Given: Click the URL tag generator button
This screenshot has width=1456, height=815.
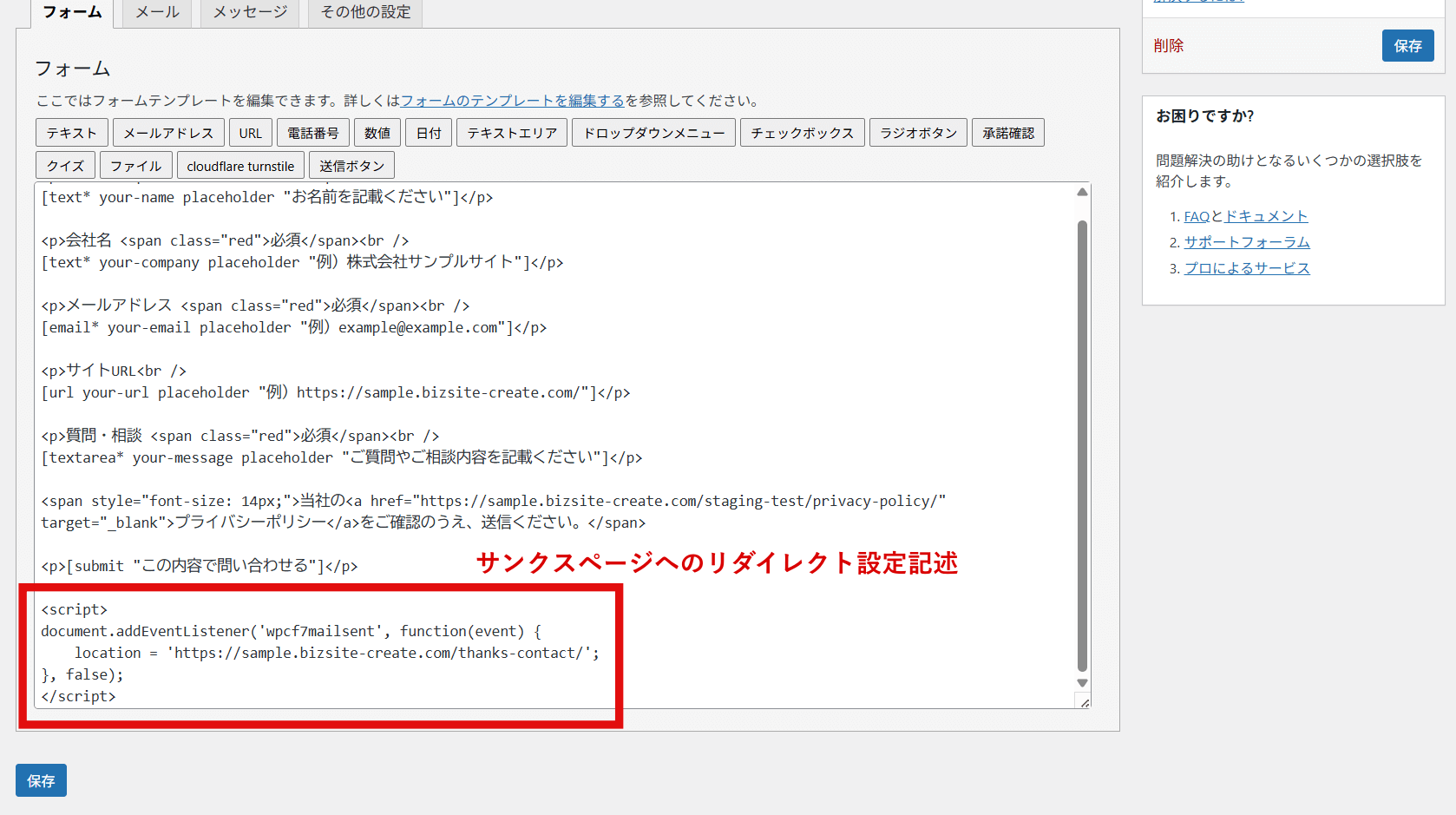Looking at the screenshot, I should click(251, 133).
